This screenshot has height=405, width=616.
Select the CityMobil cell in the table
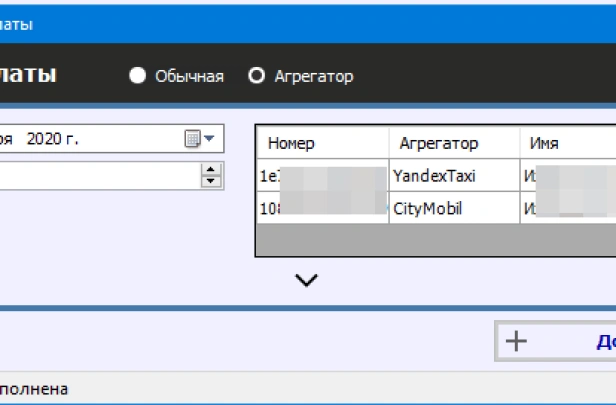[x=454, y=209]
